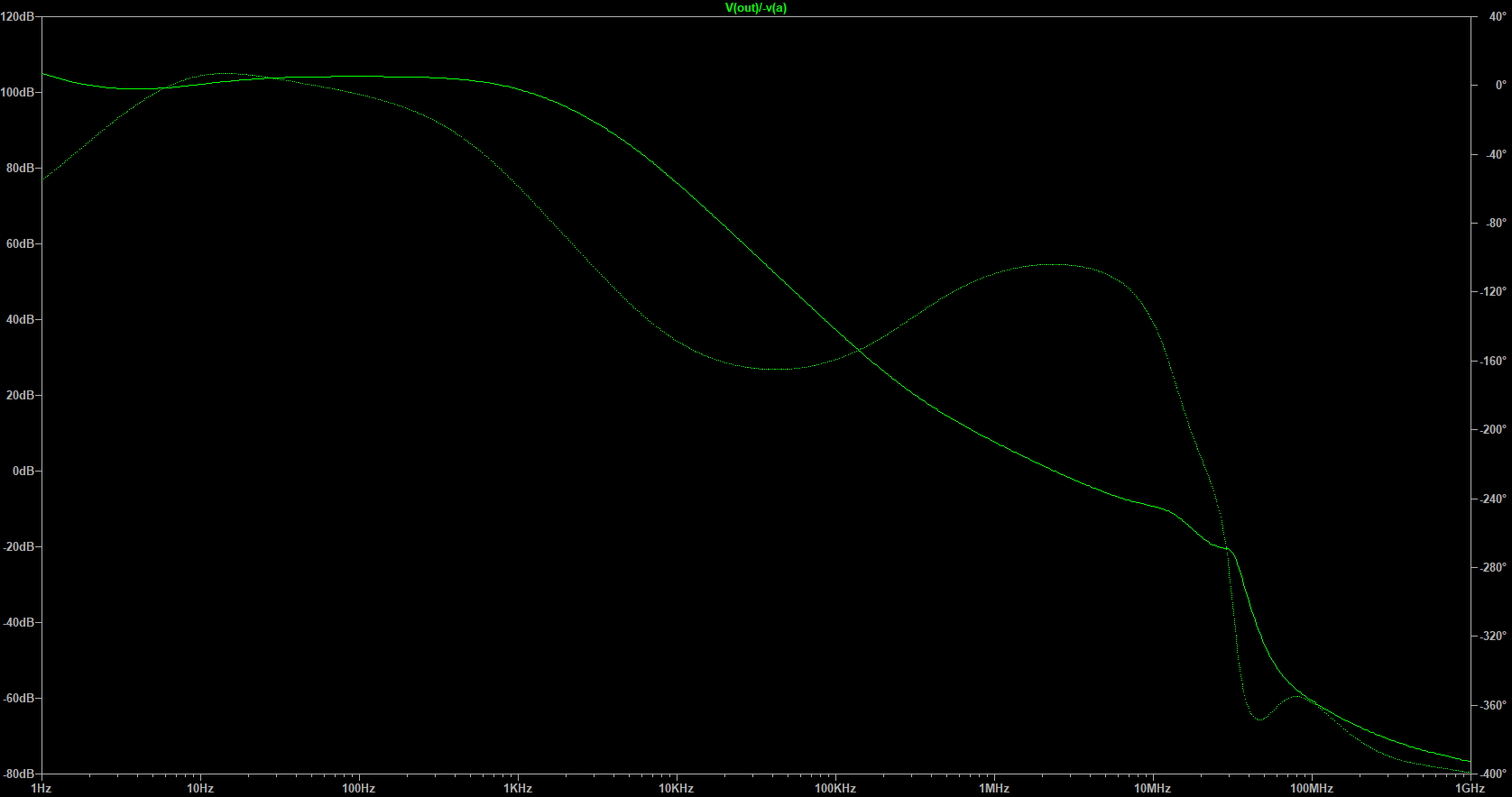Click the 10MHz frequency axis label
Viewport: 1512px width, 797px height.
click(x=1153, y=788)
